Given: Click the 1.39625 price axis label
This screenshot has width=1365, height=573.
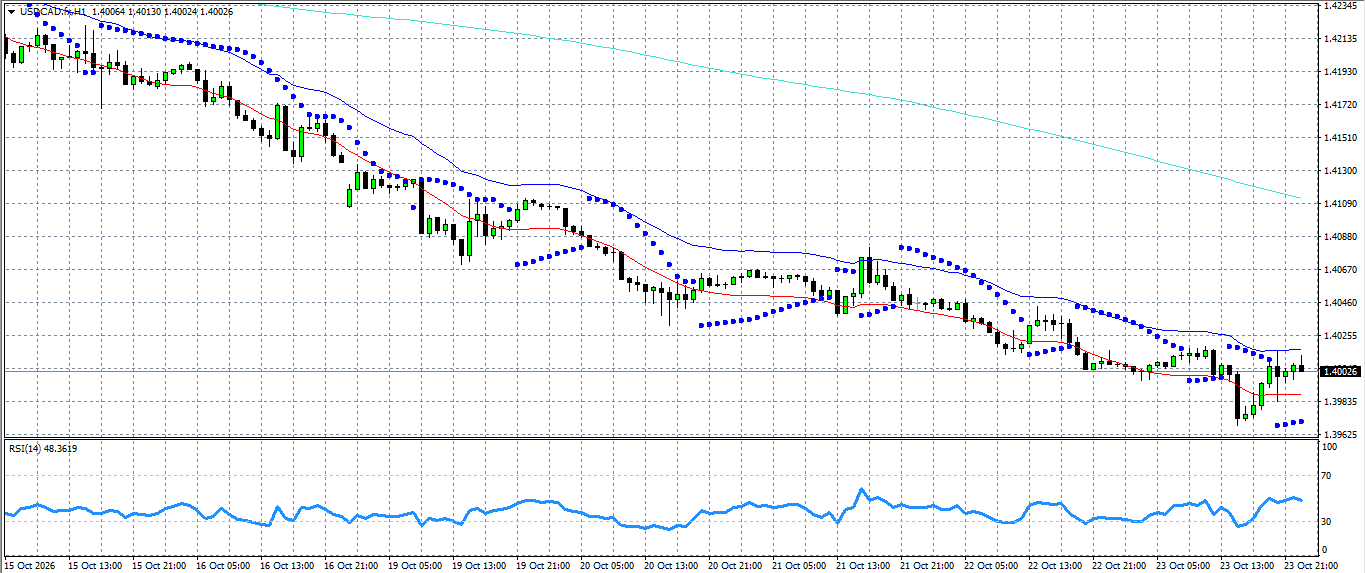Looking at the screenshot, I should (1339, 435).
